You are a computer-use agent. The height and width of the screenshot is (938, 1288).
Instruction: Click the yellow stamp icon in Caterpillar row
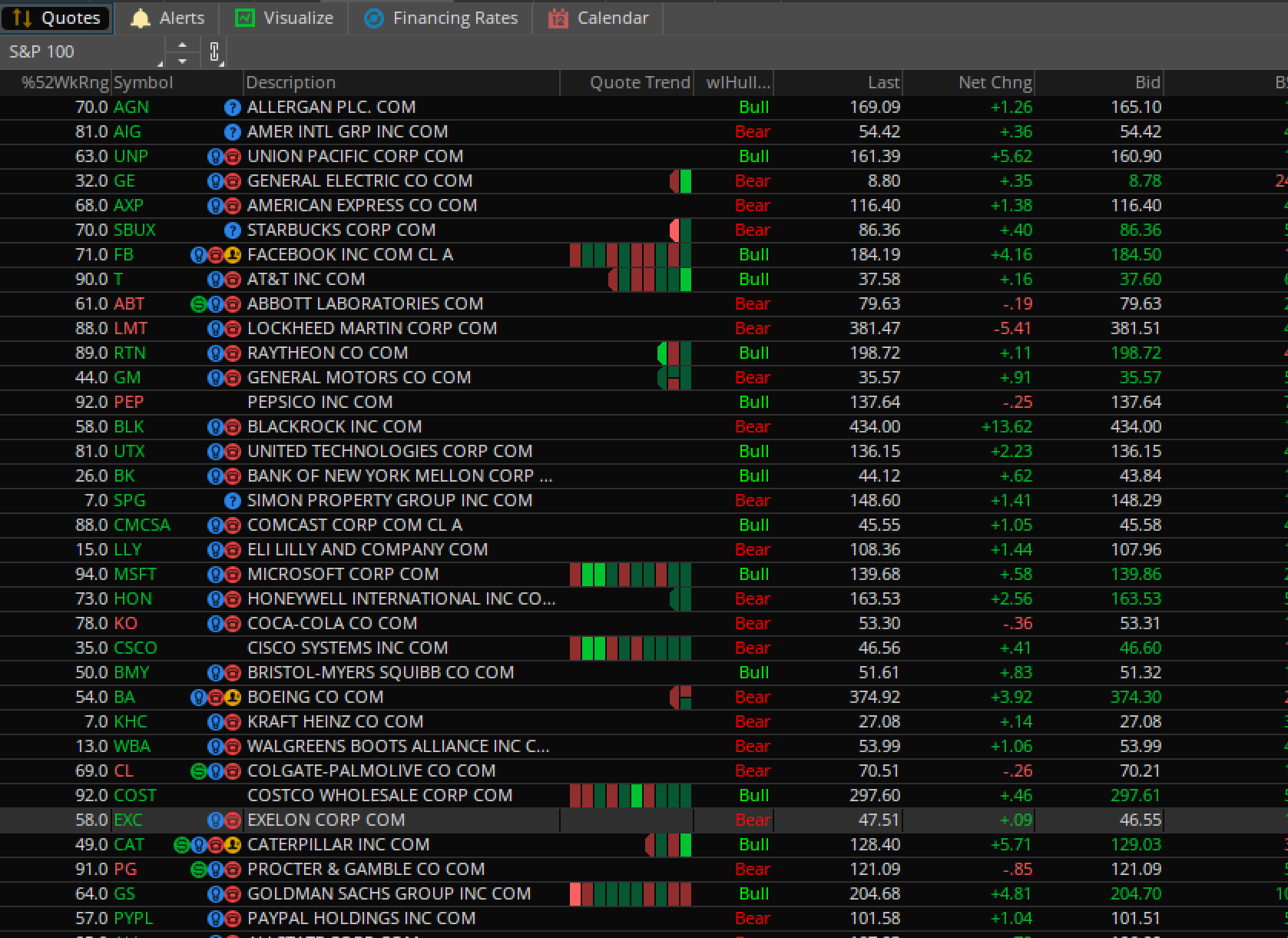(233, 845)
